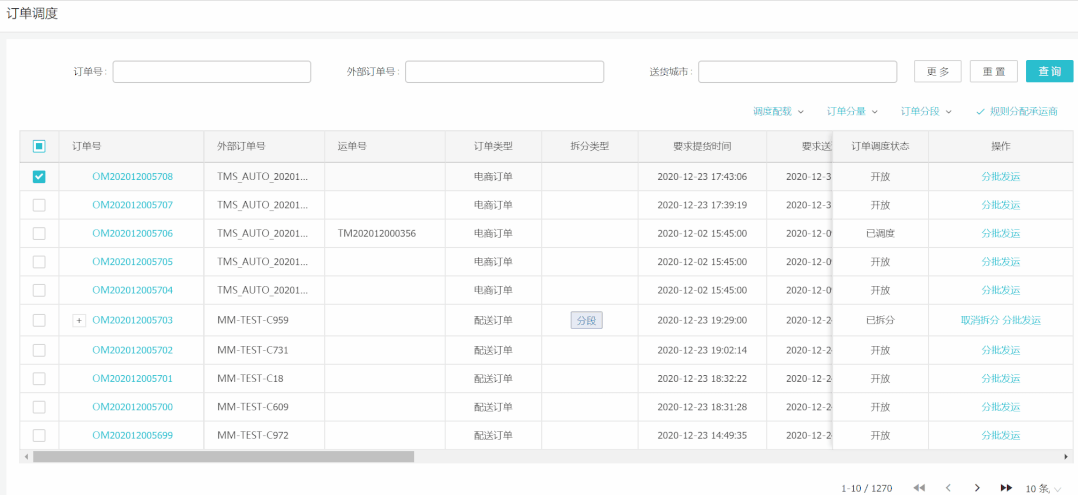Image resolution: width=1078 pixels, height=495 pixels.
Task: Open the 订单分量 menu
Action: [x=852, y=111]
